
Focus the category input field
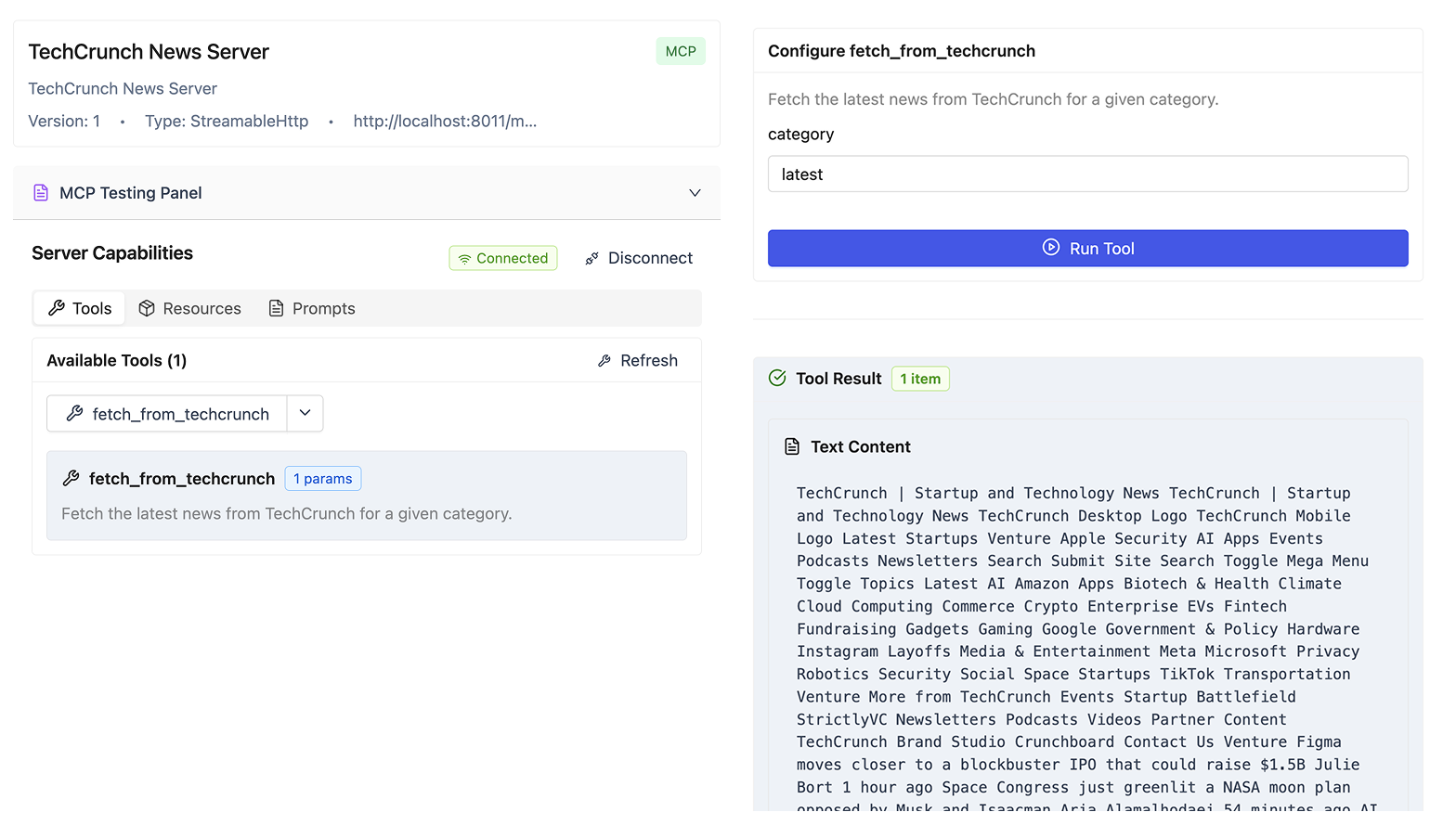pos(1088,174)
